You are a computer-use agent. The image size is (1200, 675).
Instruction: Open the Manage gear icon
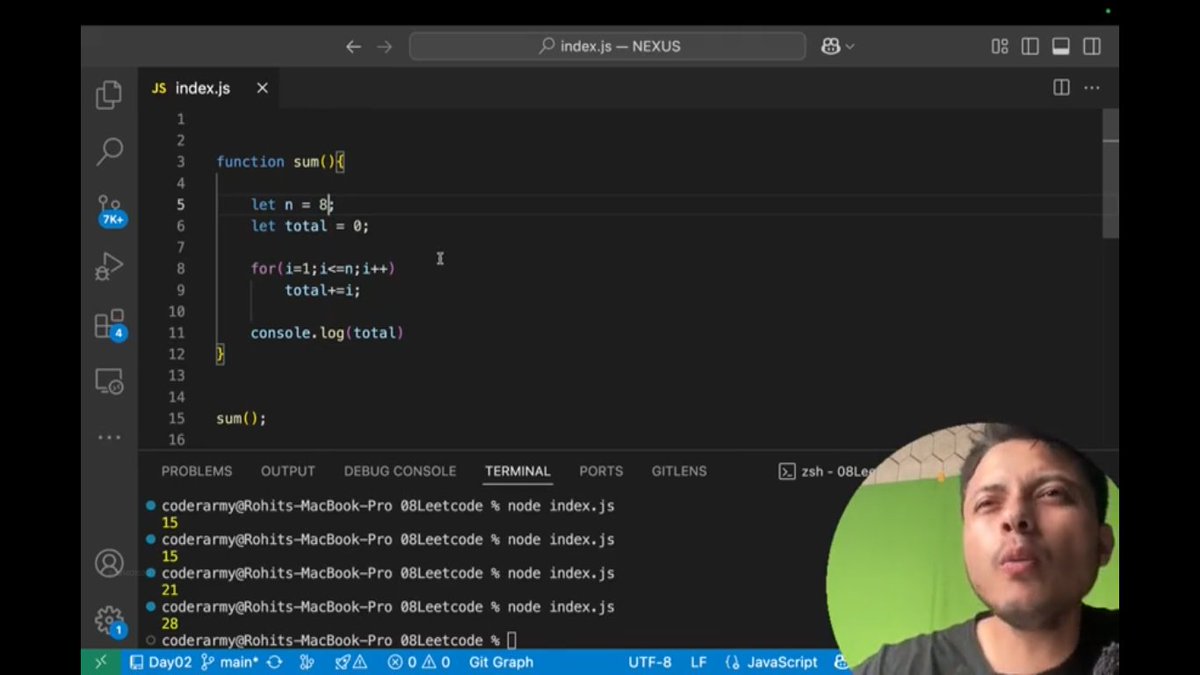click(110, 620)
